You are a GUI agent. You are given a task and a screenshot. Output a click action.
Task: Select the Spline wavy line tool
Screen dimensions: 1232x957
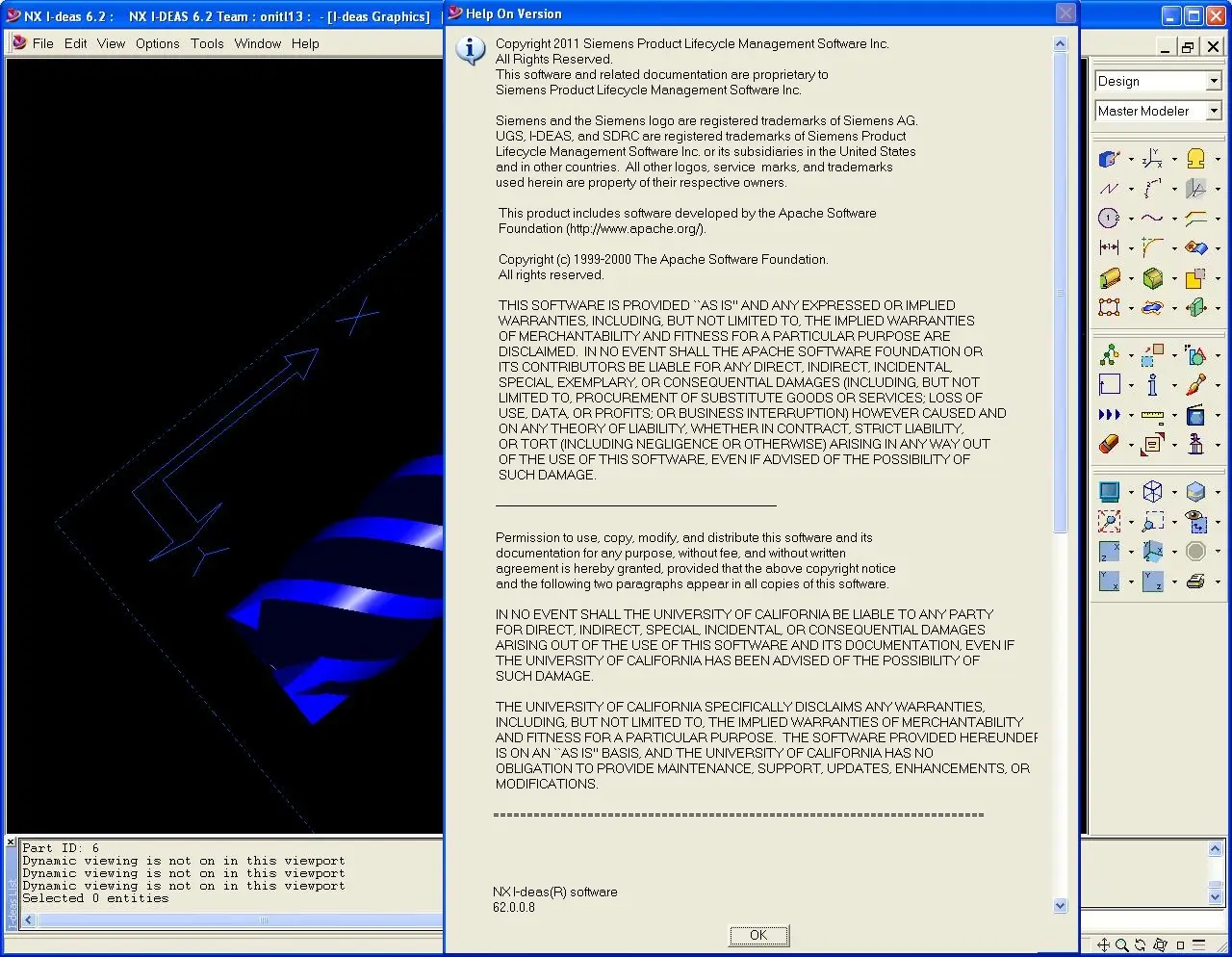[x=1152, y=219]
